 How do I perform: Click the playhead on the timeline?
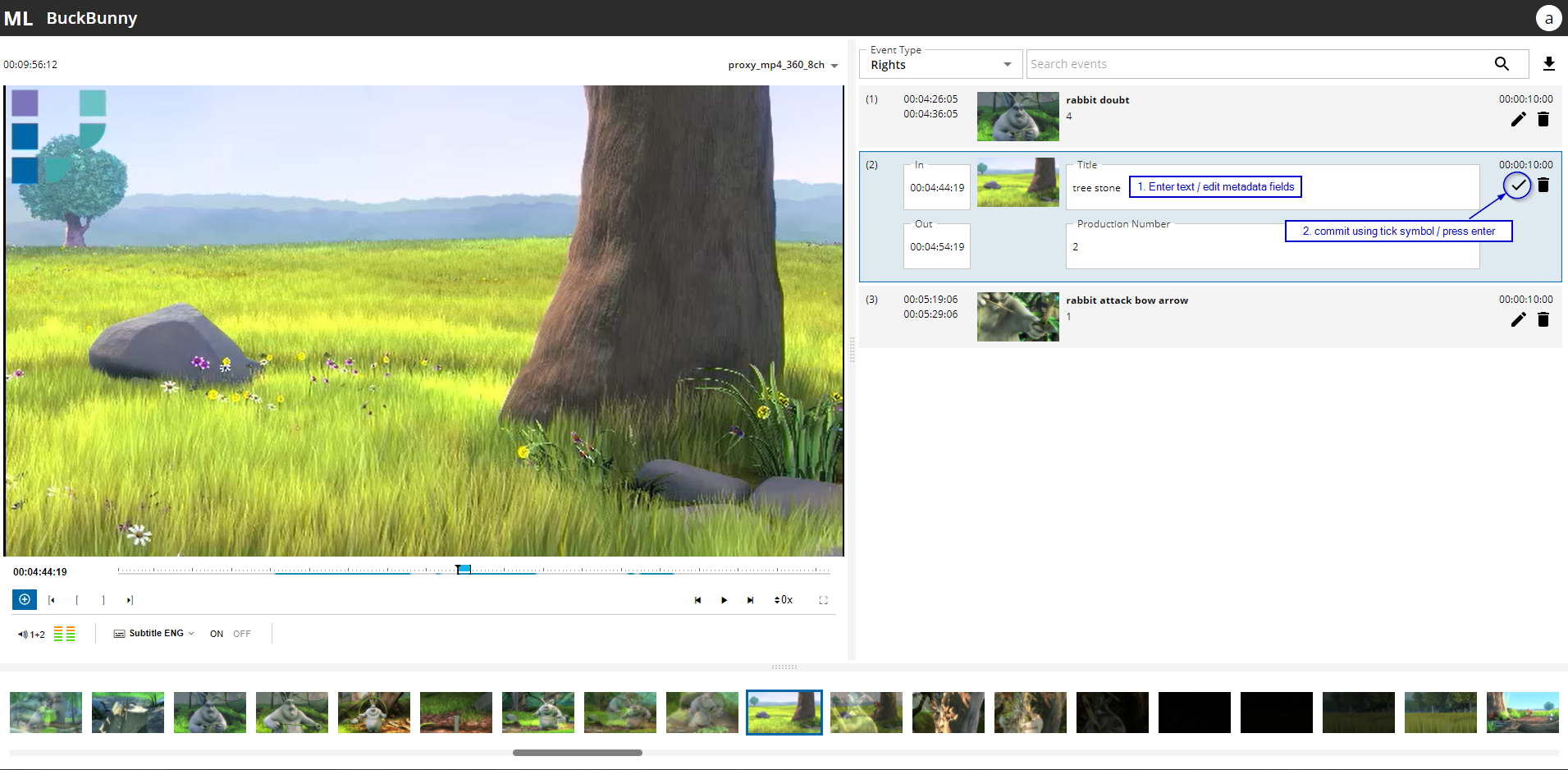pos(464,569)
